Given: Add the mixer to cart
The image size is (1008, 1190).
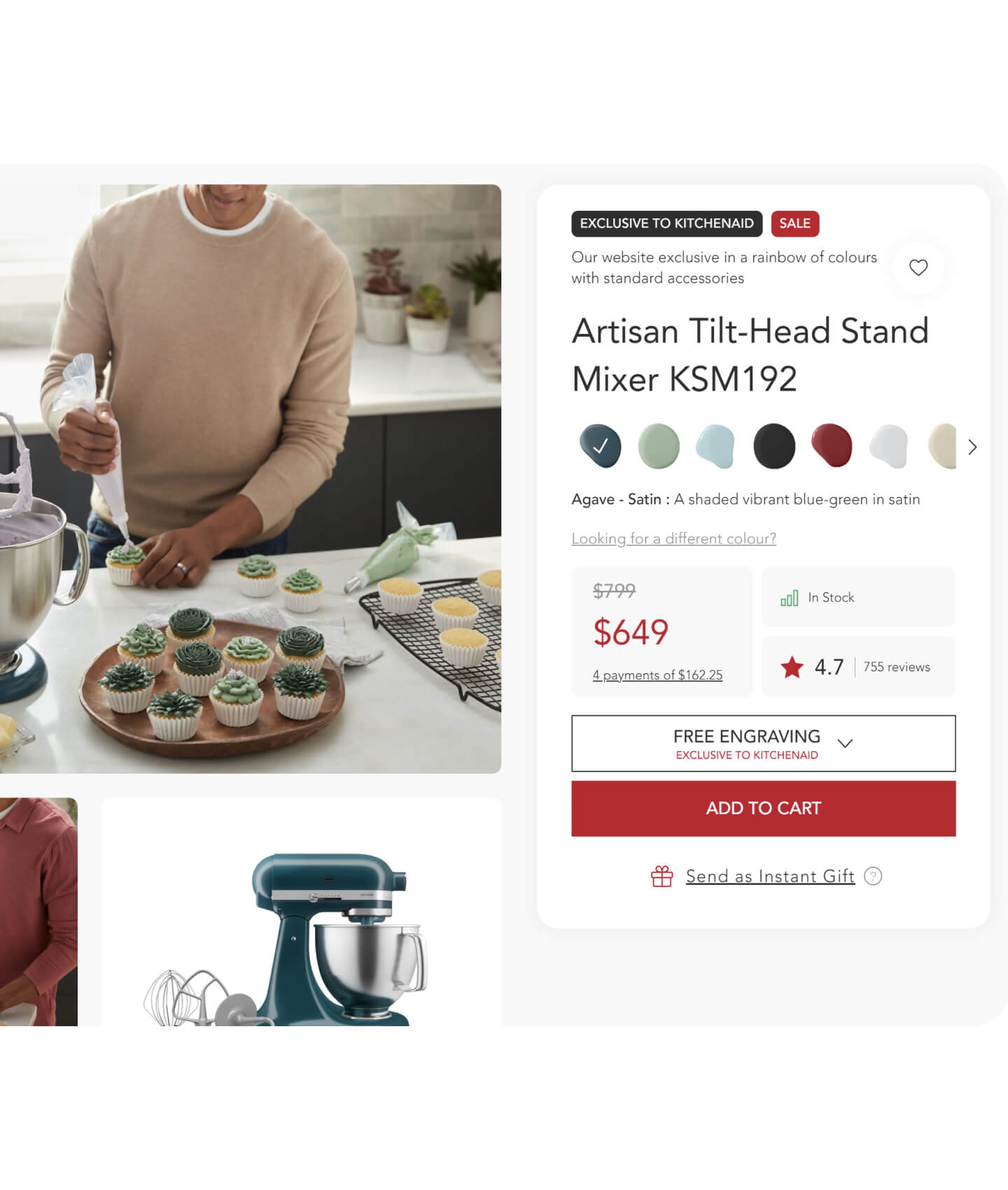Looking at the screenshot, I should (763, 808).
